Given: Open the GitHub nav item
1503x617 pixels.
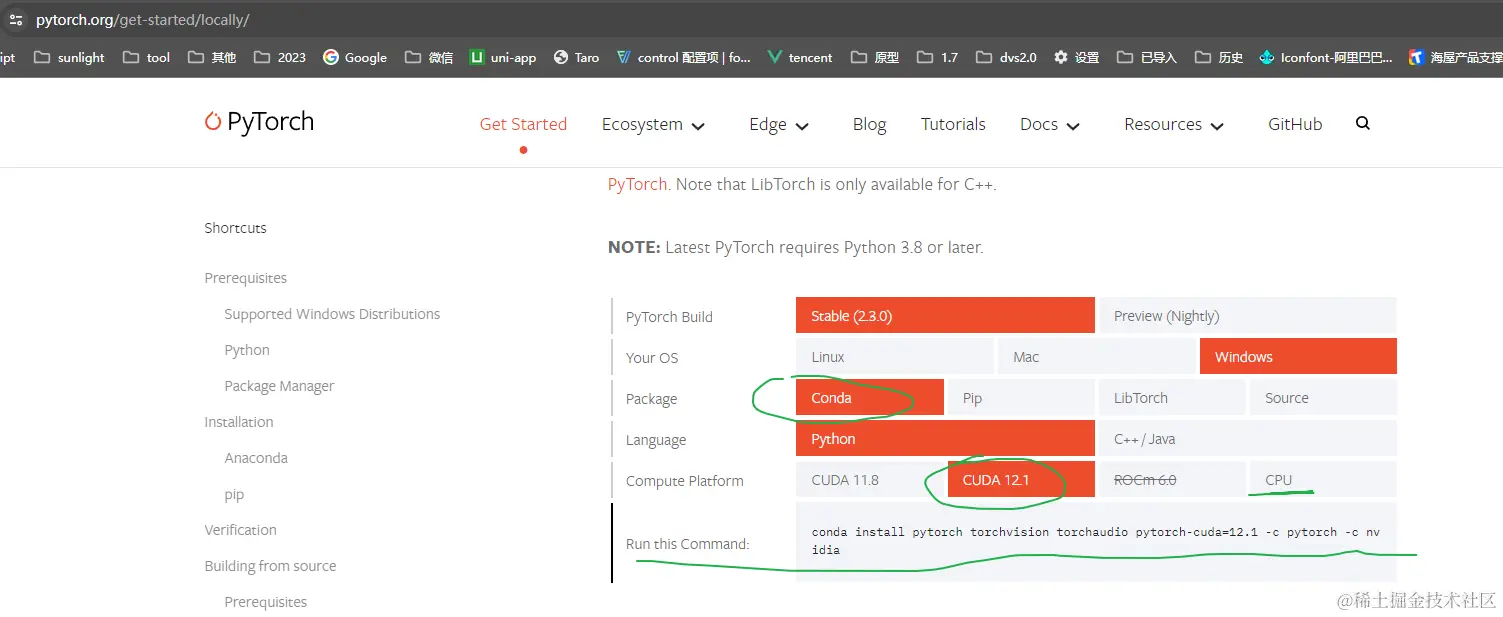Looking at the screenshot, I should click(x=1295, y=124).
